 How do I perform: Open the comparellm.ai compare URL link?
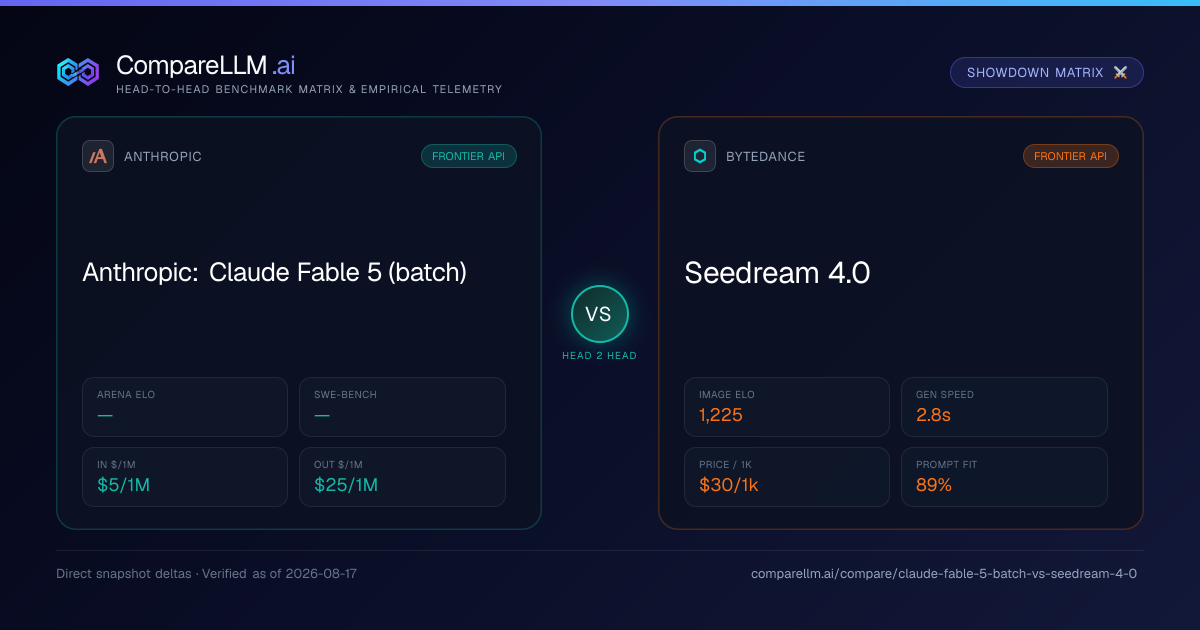pyautogui.click(x=944, y=574)
